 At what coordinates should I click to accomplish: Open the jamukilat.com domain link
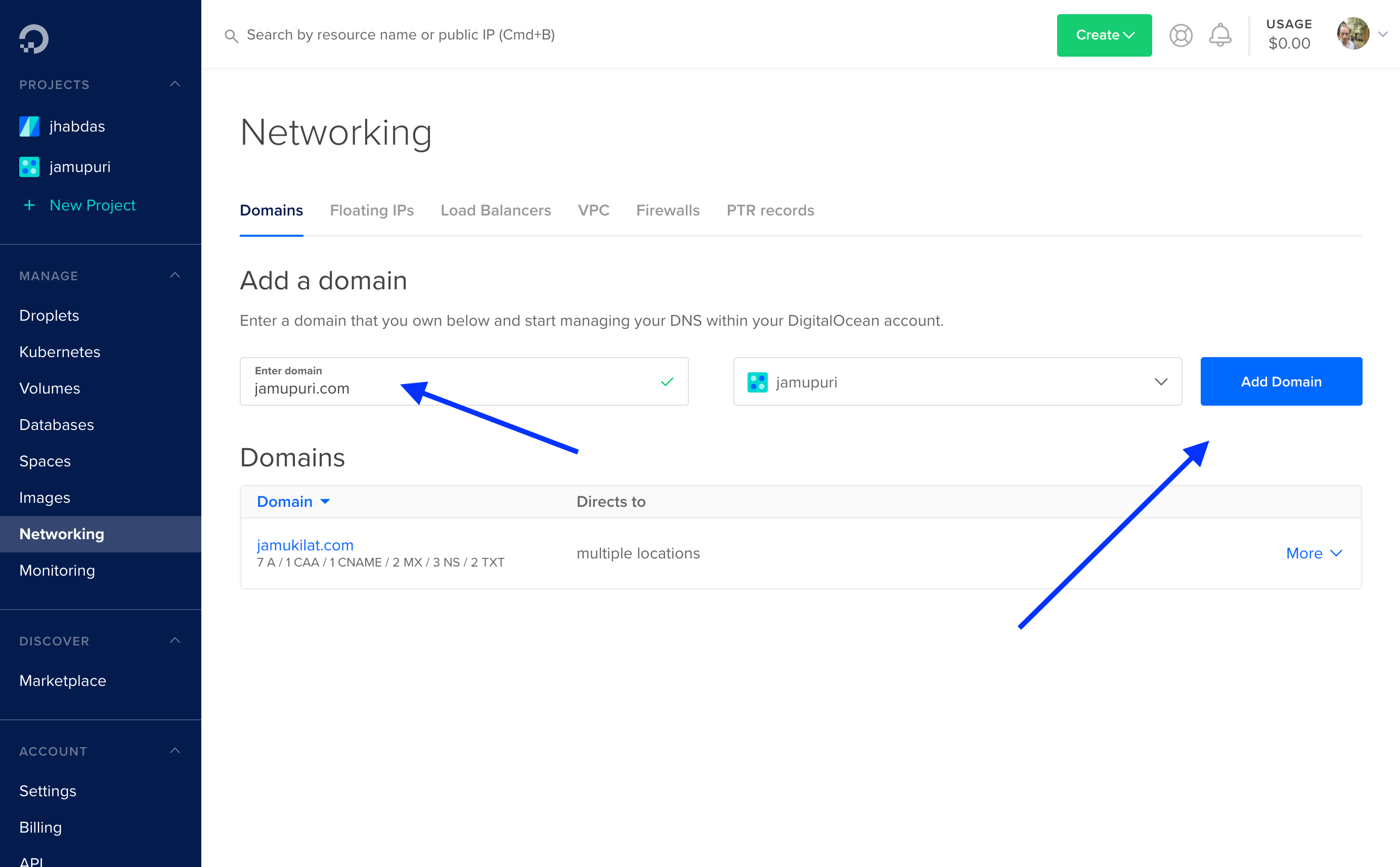pyautogui.click(x=305, y=545)
